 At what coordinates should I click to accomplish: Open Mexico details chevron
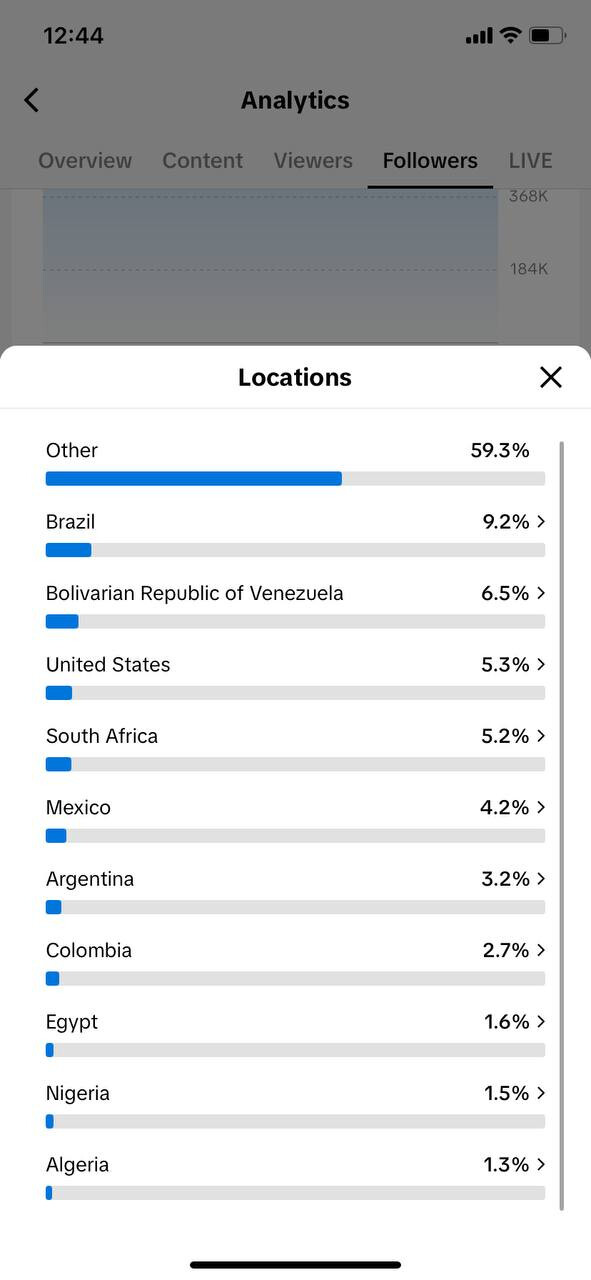coord(541,807)
